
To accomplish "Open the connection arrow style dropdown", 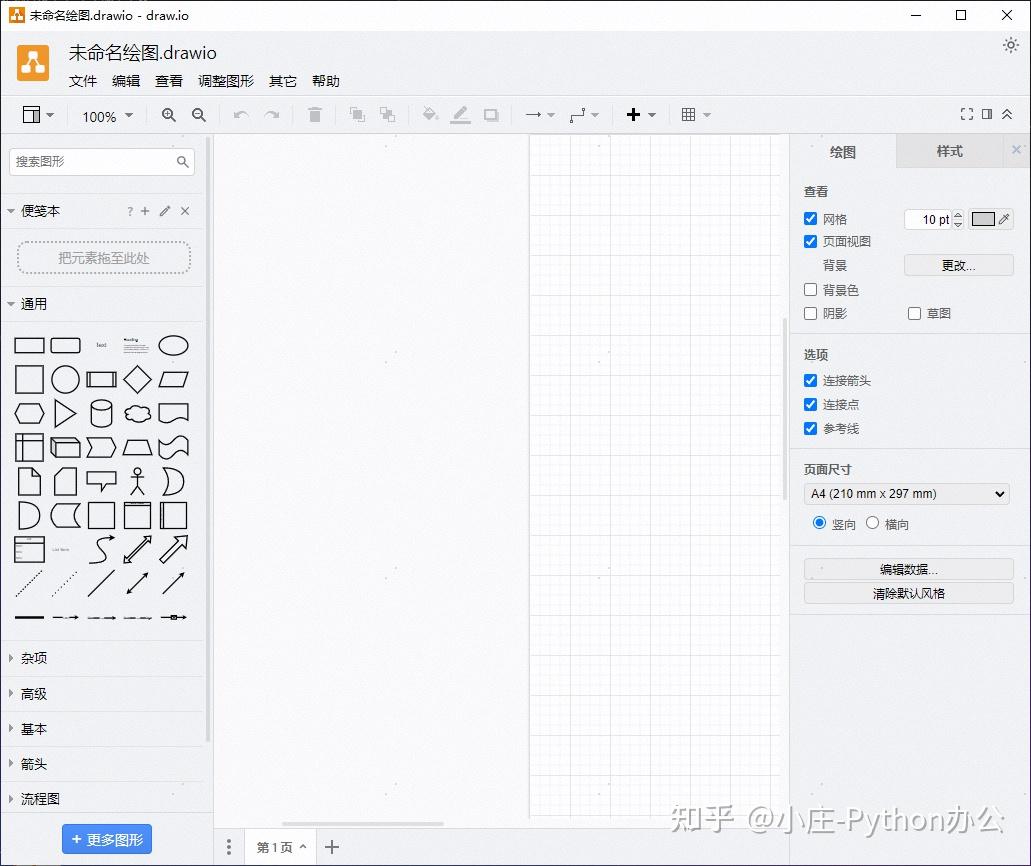I will point(540,115).
